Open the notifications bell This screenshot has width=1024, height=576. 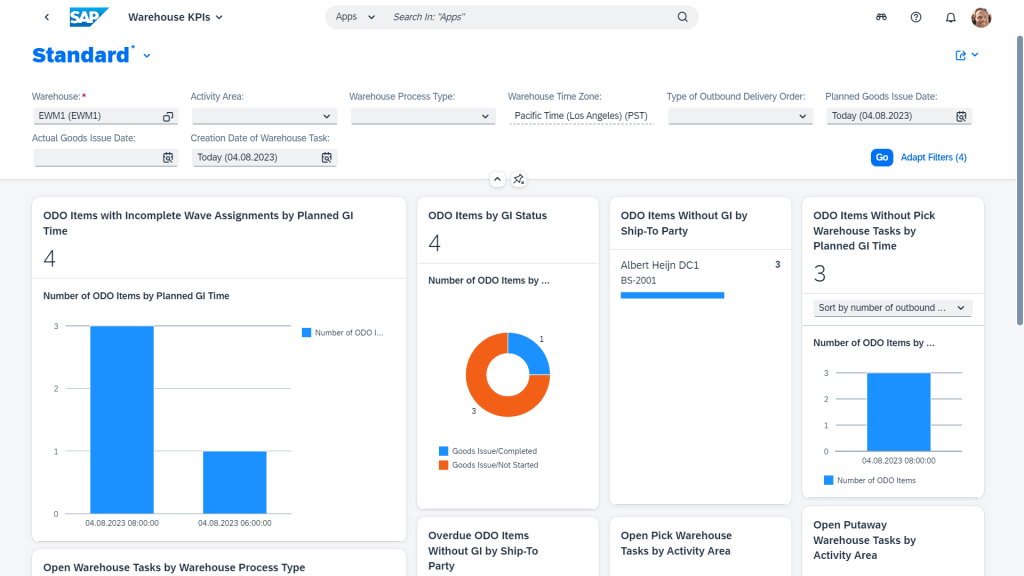[950, 18]
